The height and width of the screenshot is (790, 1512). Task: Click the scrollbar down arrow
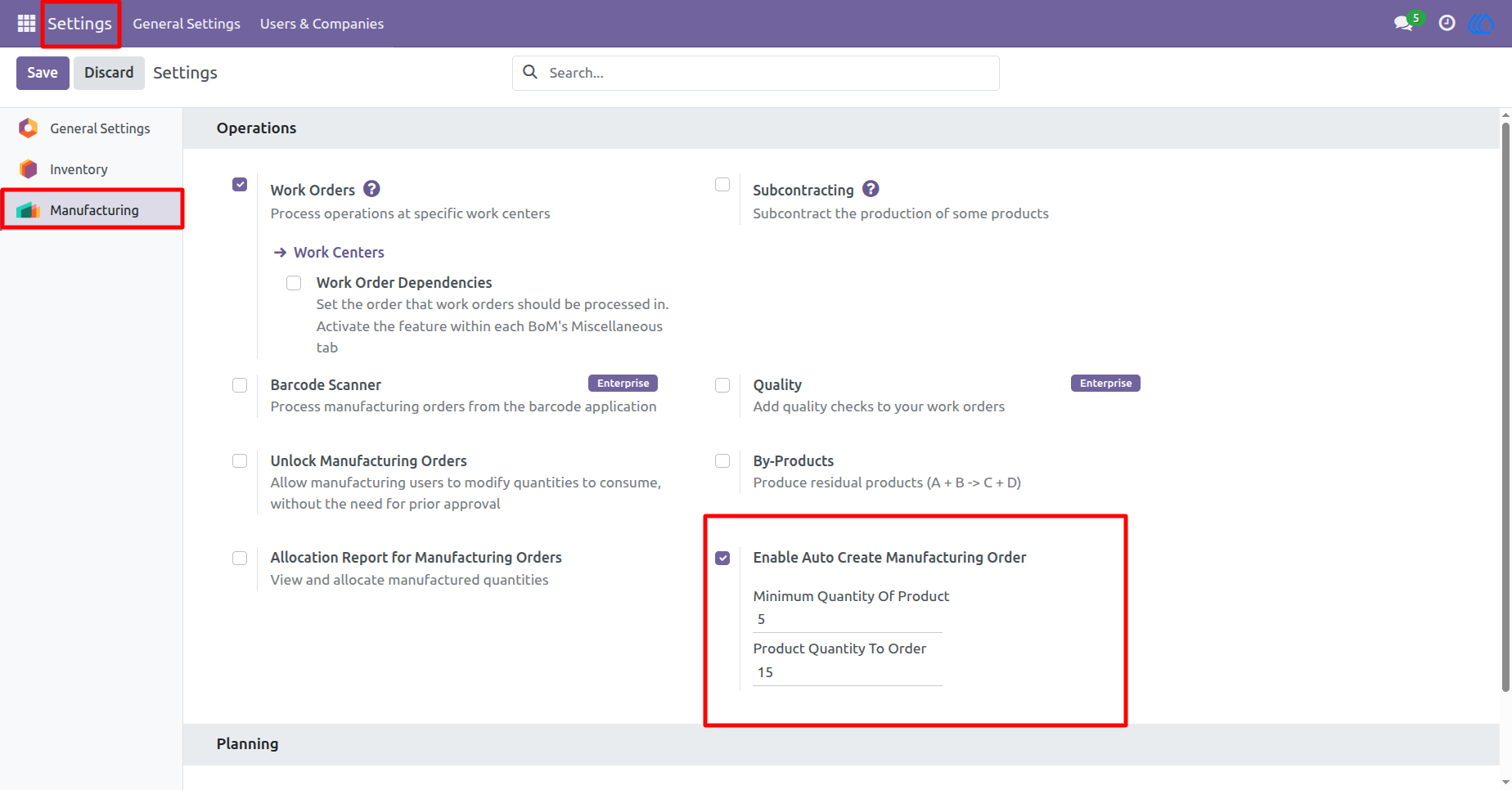(1505, 783)
